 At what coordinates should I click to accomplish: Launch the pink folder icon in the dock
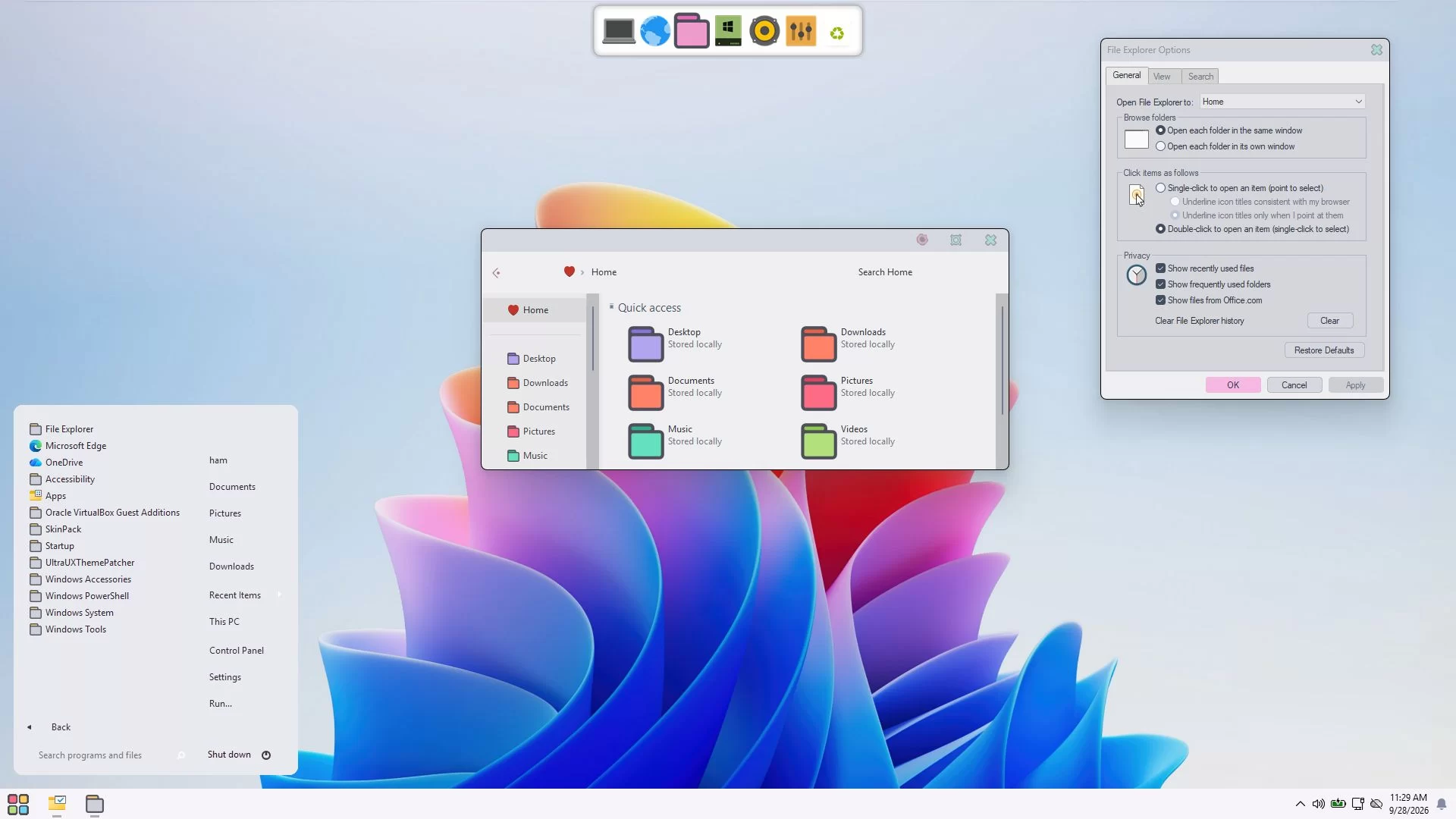(x=691, y=31)
